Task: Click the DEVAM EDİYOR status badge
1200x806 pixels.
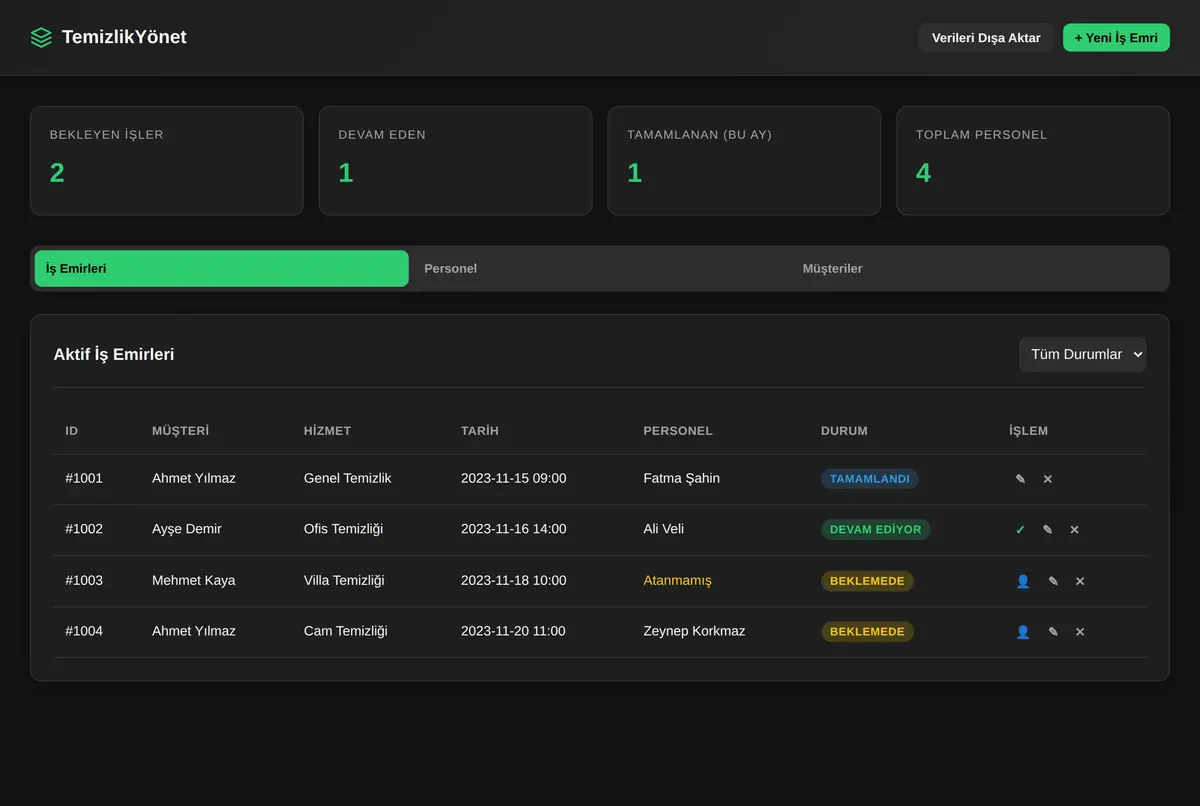Action: coord(876,530)
